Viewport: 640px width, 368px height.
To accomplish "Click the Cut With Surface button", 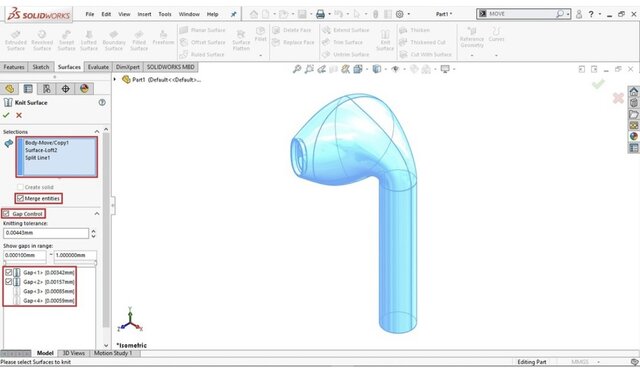I will [x=426, y=55].
